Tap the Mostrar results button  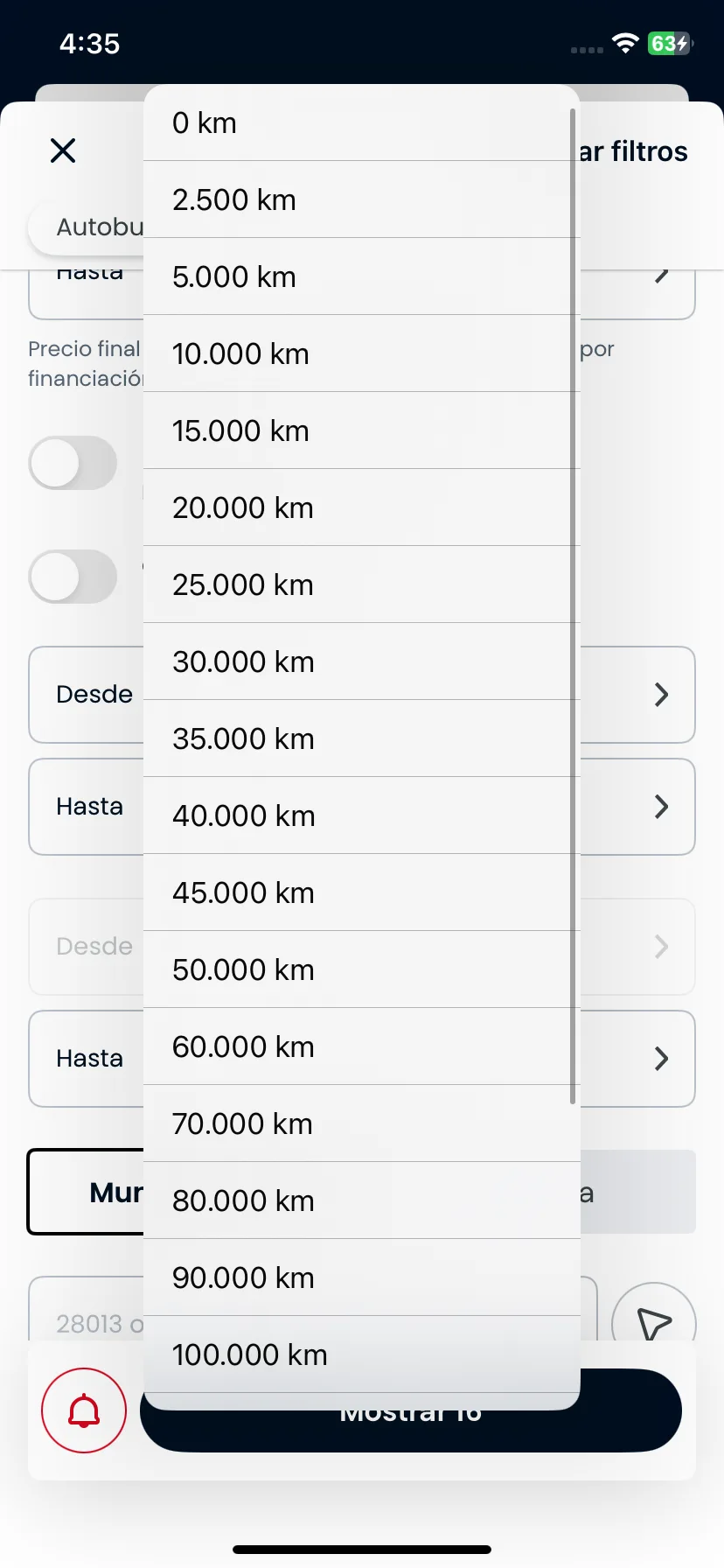(411, 1410)
